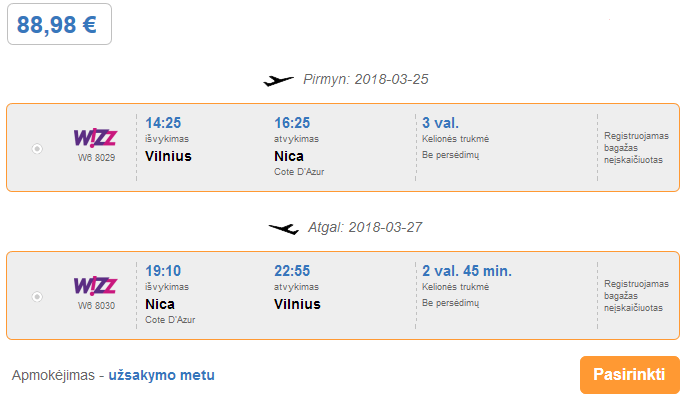Click the 14:25 departure time from Vilnius

point(163,123)
